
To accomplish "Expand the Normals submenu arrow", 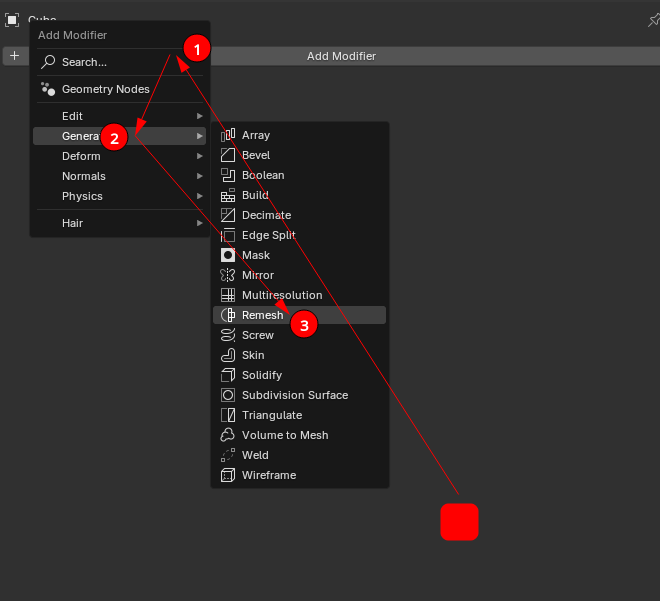I will point(200,176).
